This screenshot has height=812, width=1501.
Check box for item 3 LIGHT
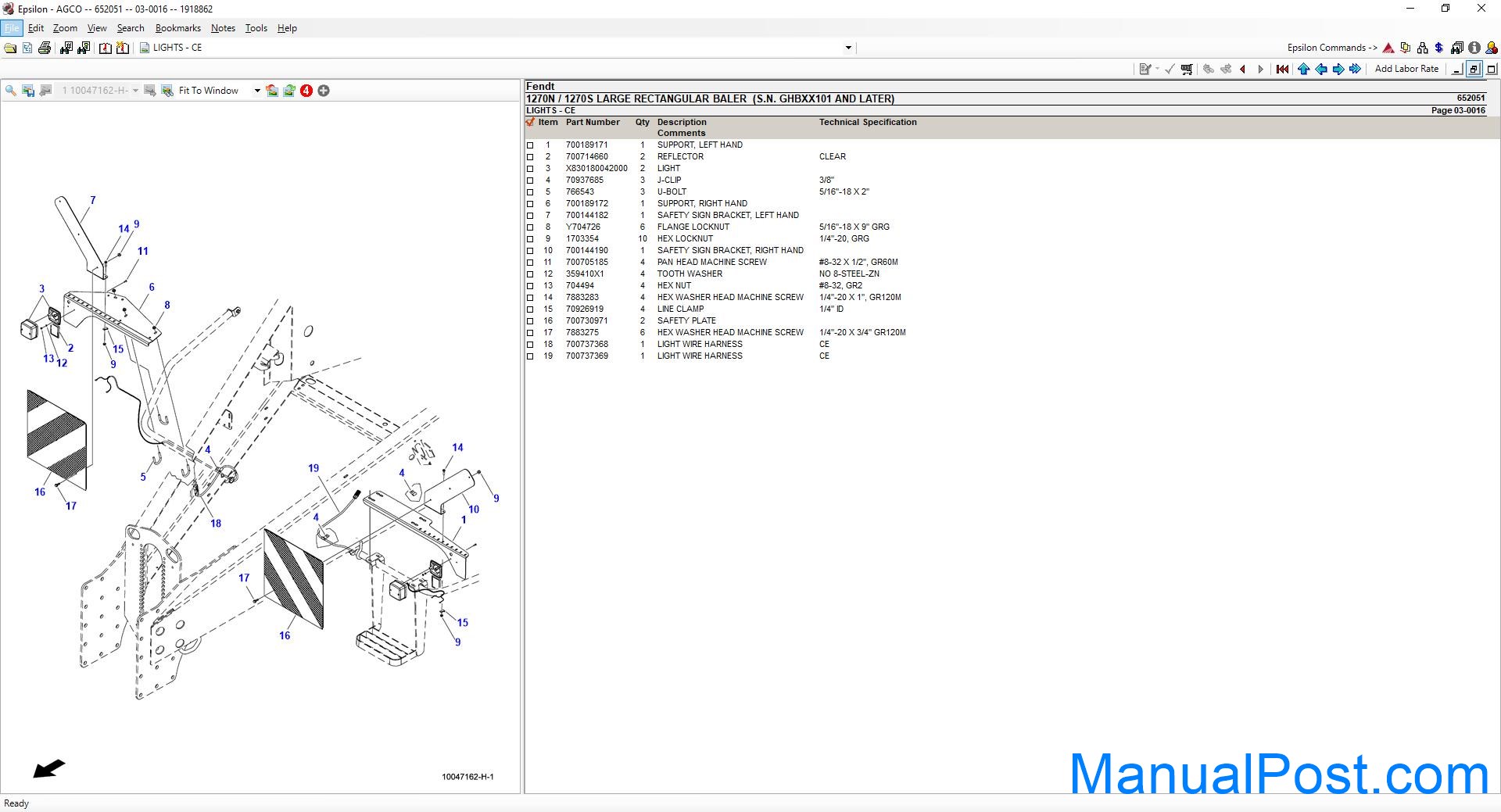tap(530, 169)
